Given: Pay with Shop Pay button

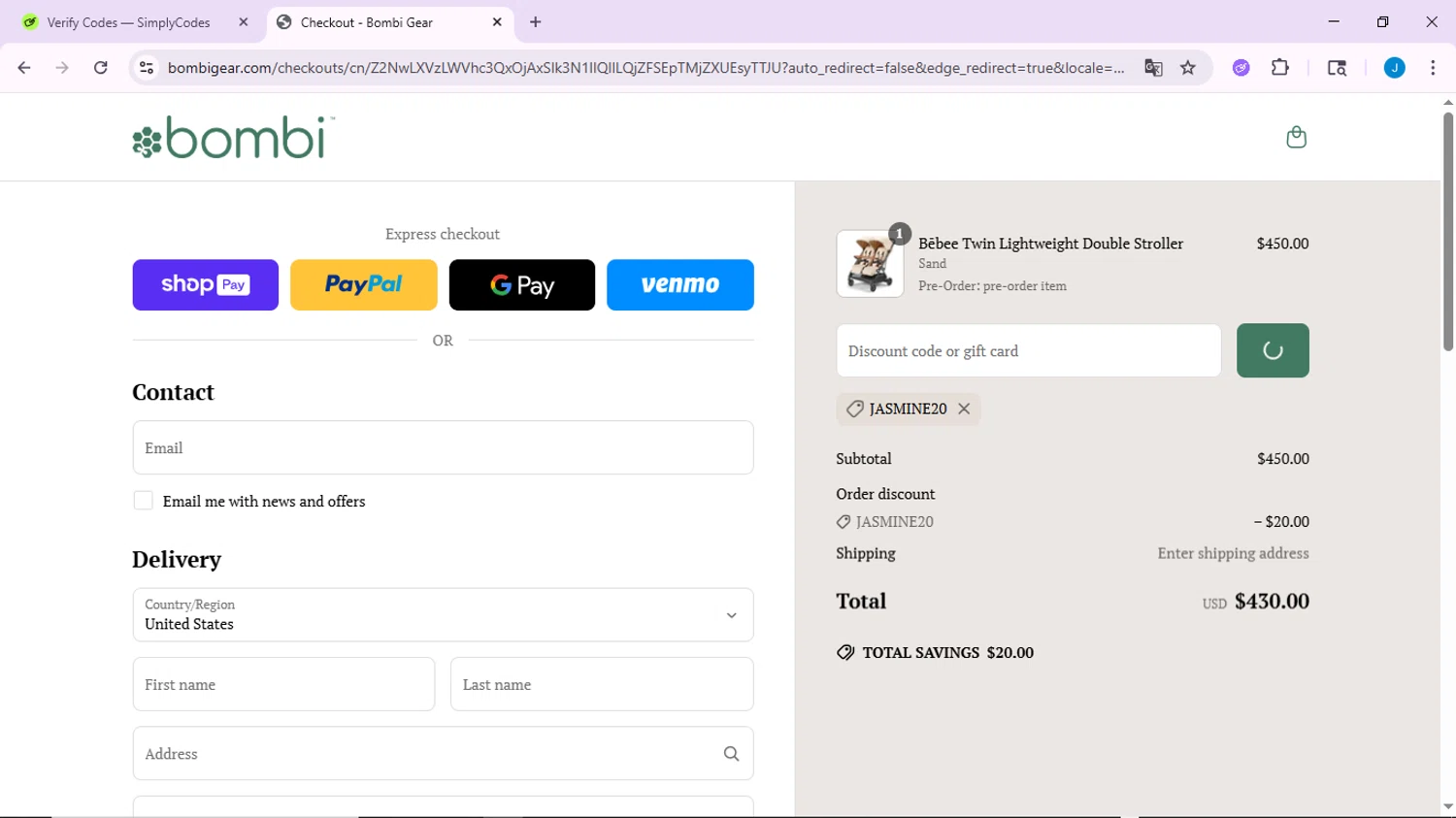Looking at the screenshot, I should [x=206, y=284].
